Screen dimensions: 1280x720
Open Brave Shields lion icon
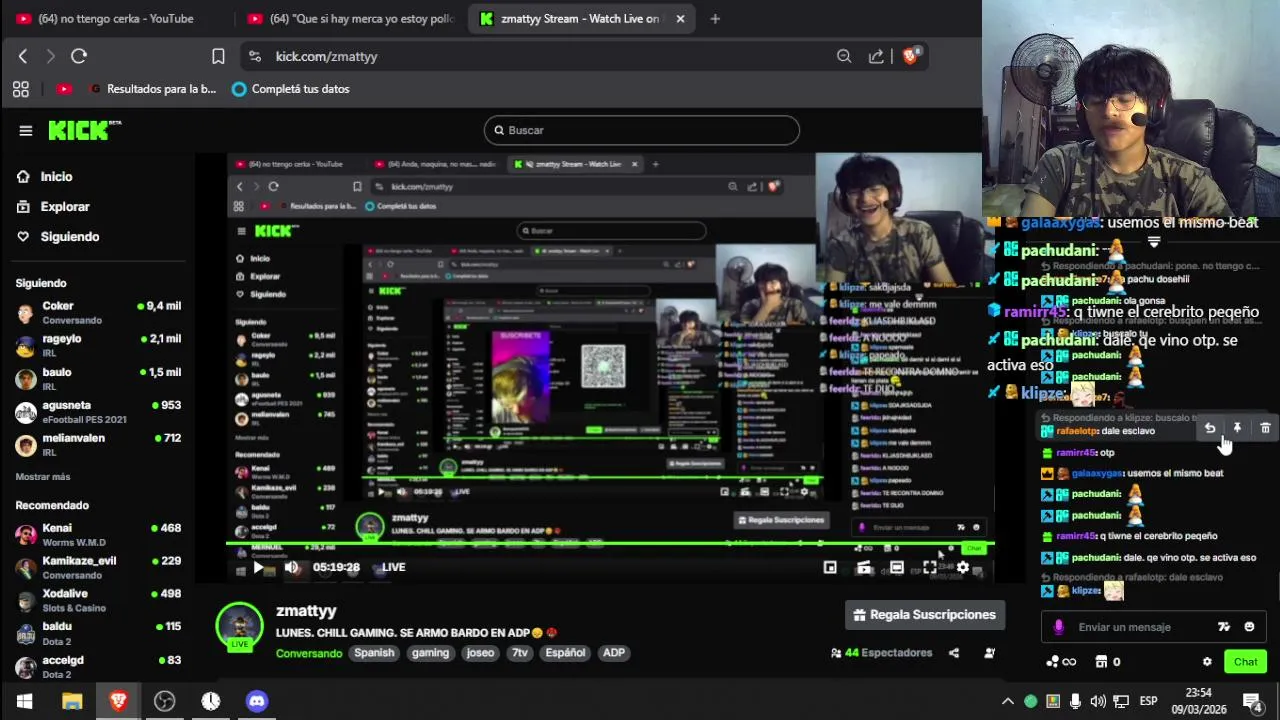point(910,56)
